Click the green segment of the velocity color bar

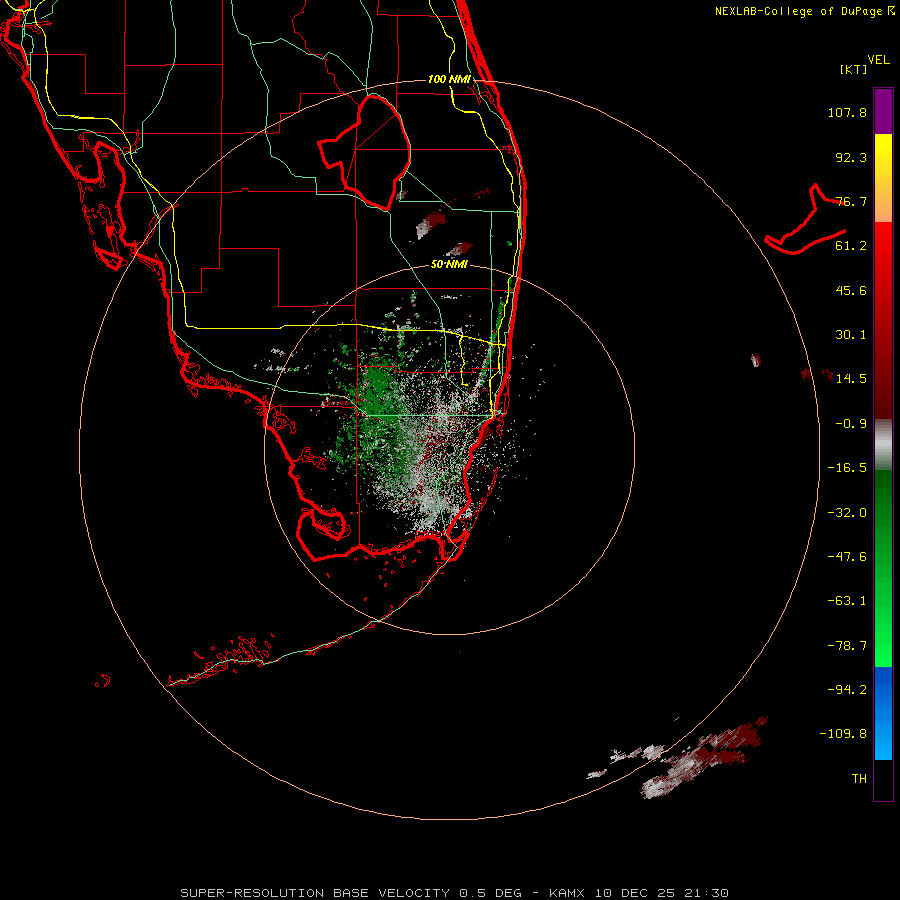tap(883, 568)
